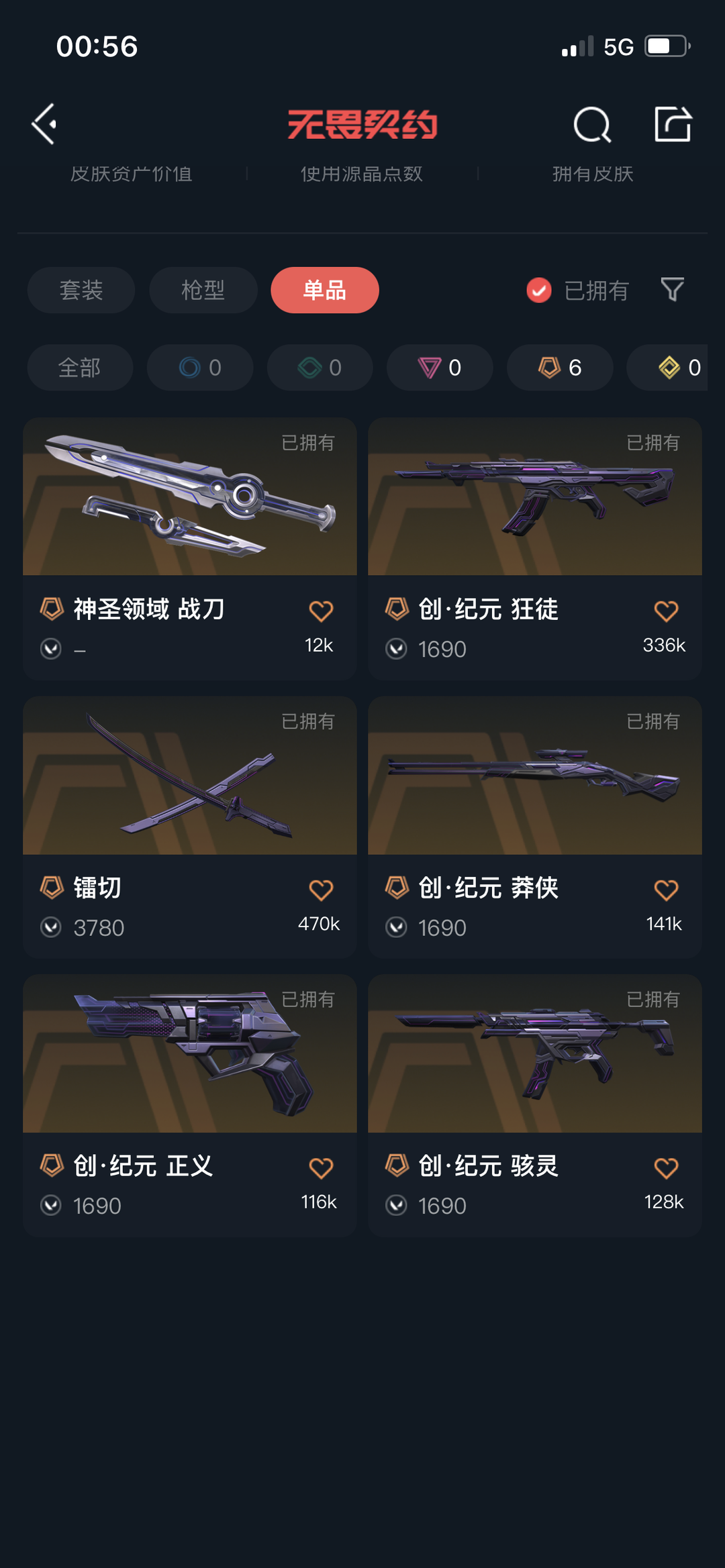The height and width of the screenshot is (1568, 725).
Task: Open the 镭切 sword skin thumbnail
Action: coord(190,776)
